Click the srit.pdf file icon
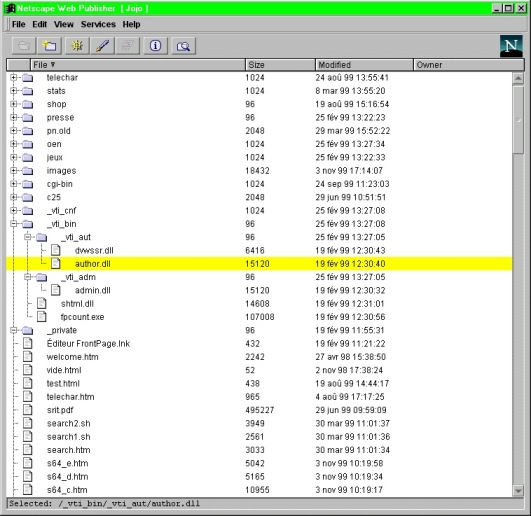This screenshot has height=516, width=531. coord(28,410)
